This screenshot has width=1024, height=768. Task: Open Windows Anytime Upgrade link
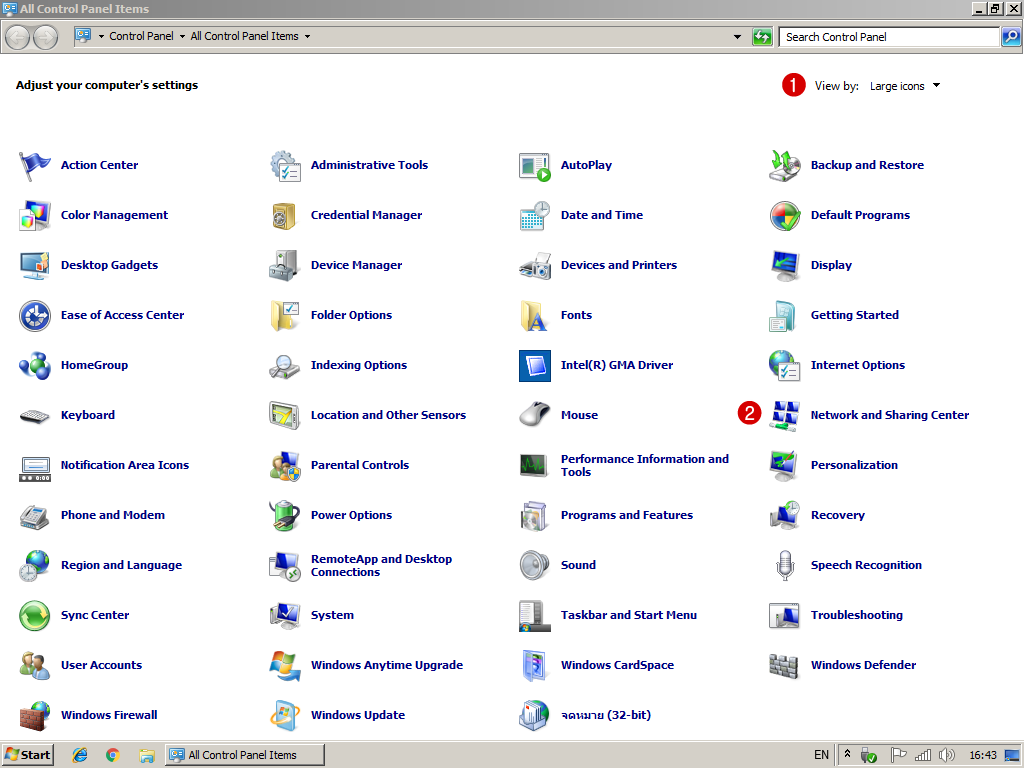[x=387, y=665]
